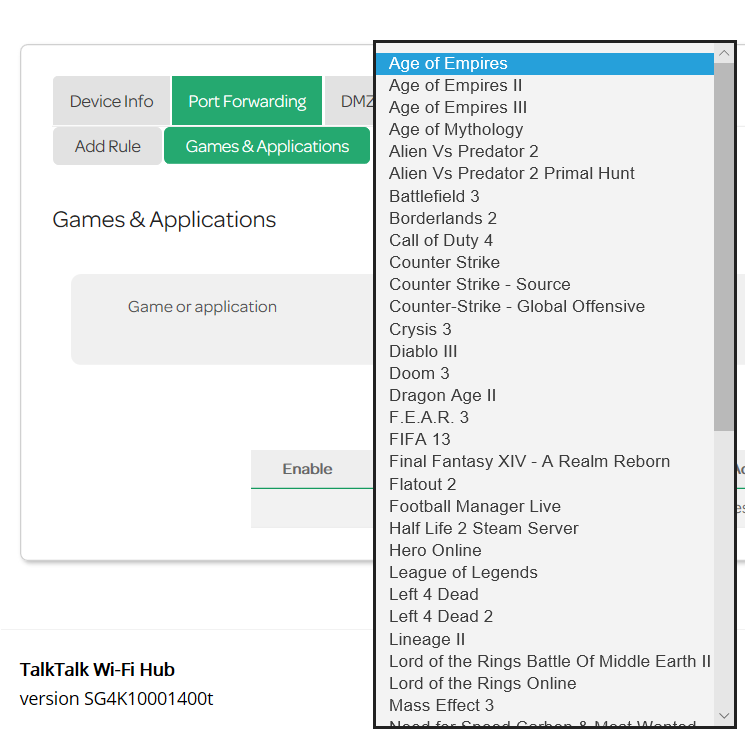The image size is (745, 733).
Task: Select Lord of the Rings Online
Action: (545, 683)
